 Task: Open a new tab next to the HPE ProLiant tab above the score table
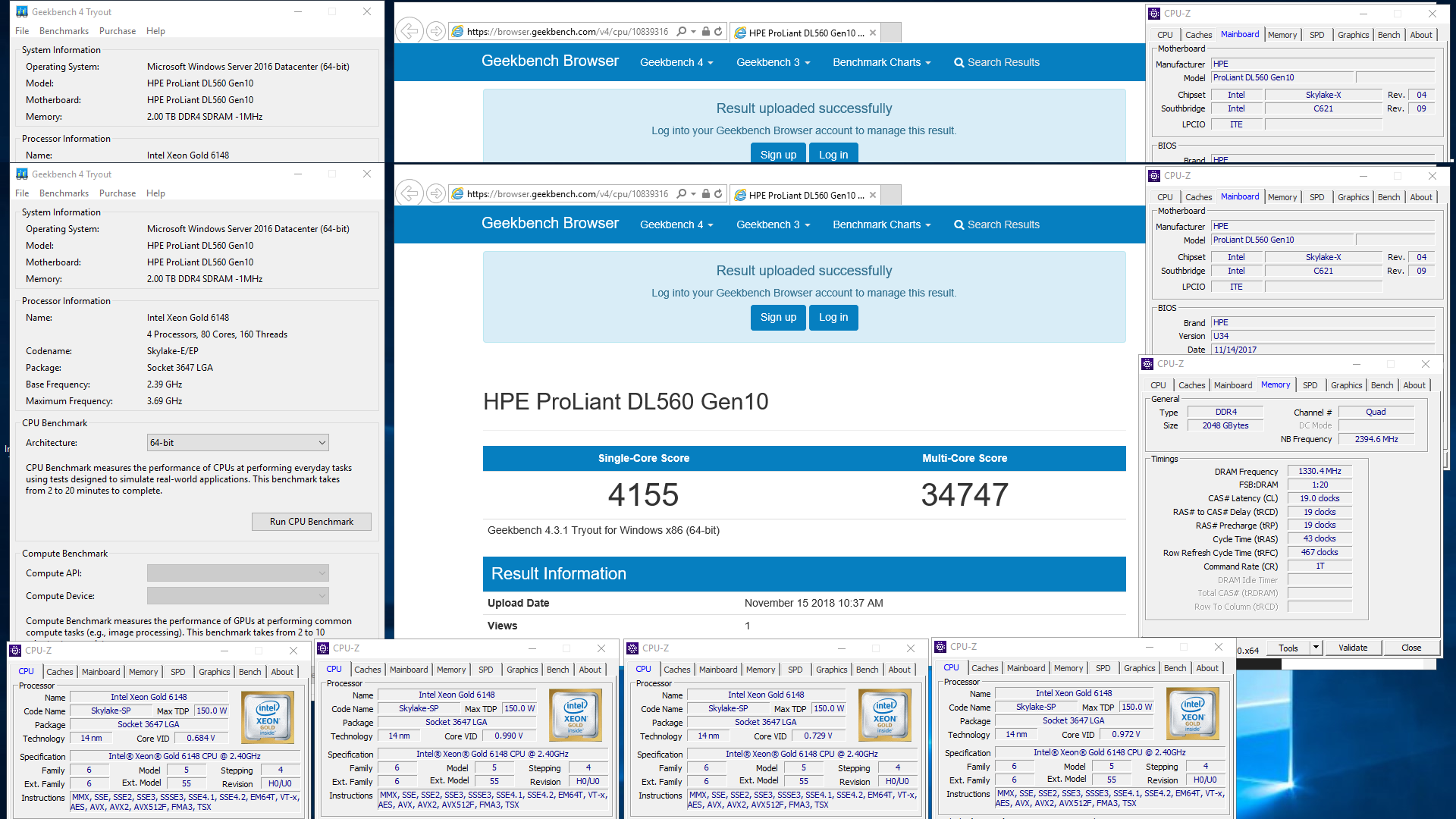(x=892, y=195)
